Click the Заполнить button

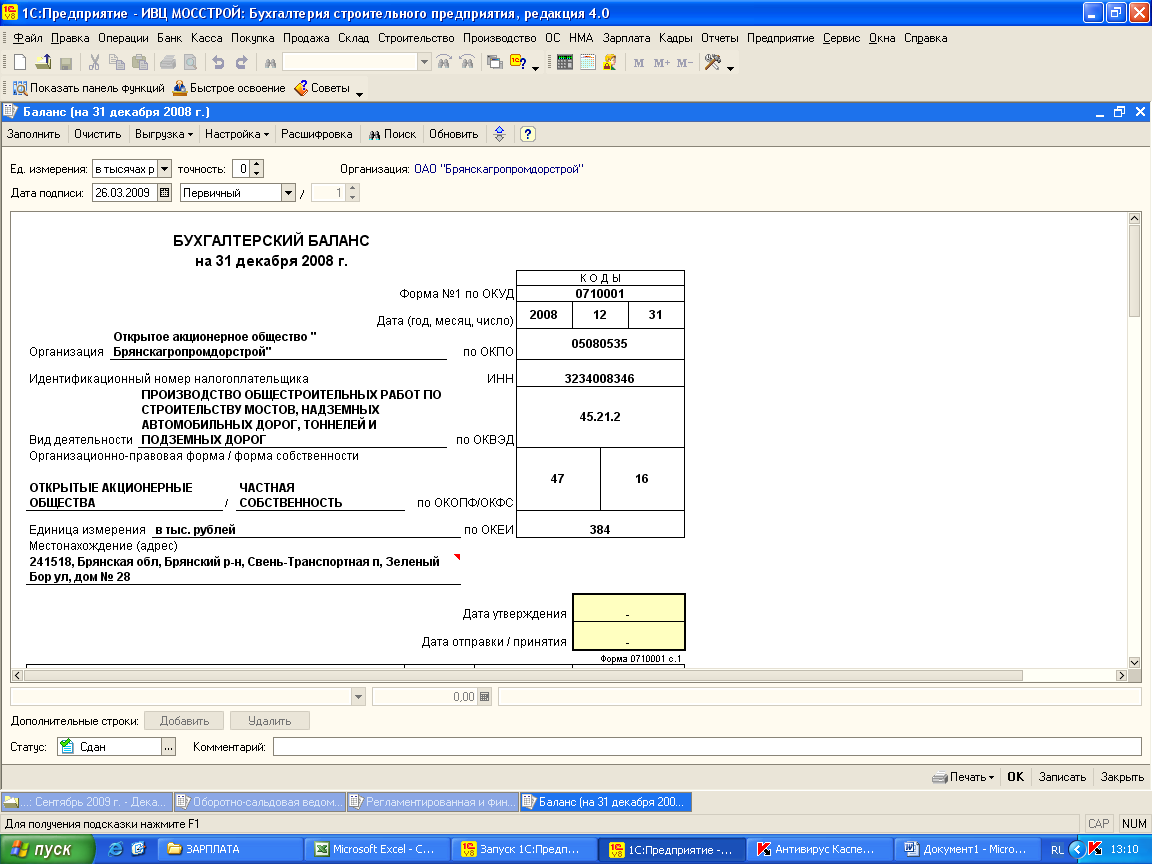click(34, 134)
